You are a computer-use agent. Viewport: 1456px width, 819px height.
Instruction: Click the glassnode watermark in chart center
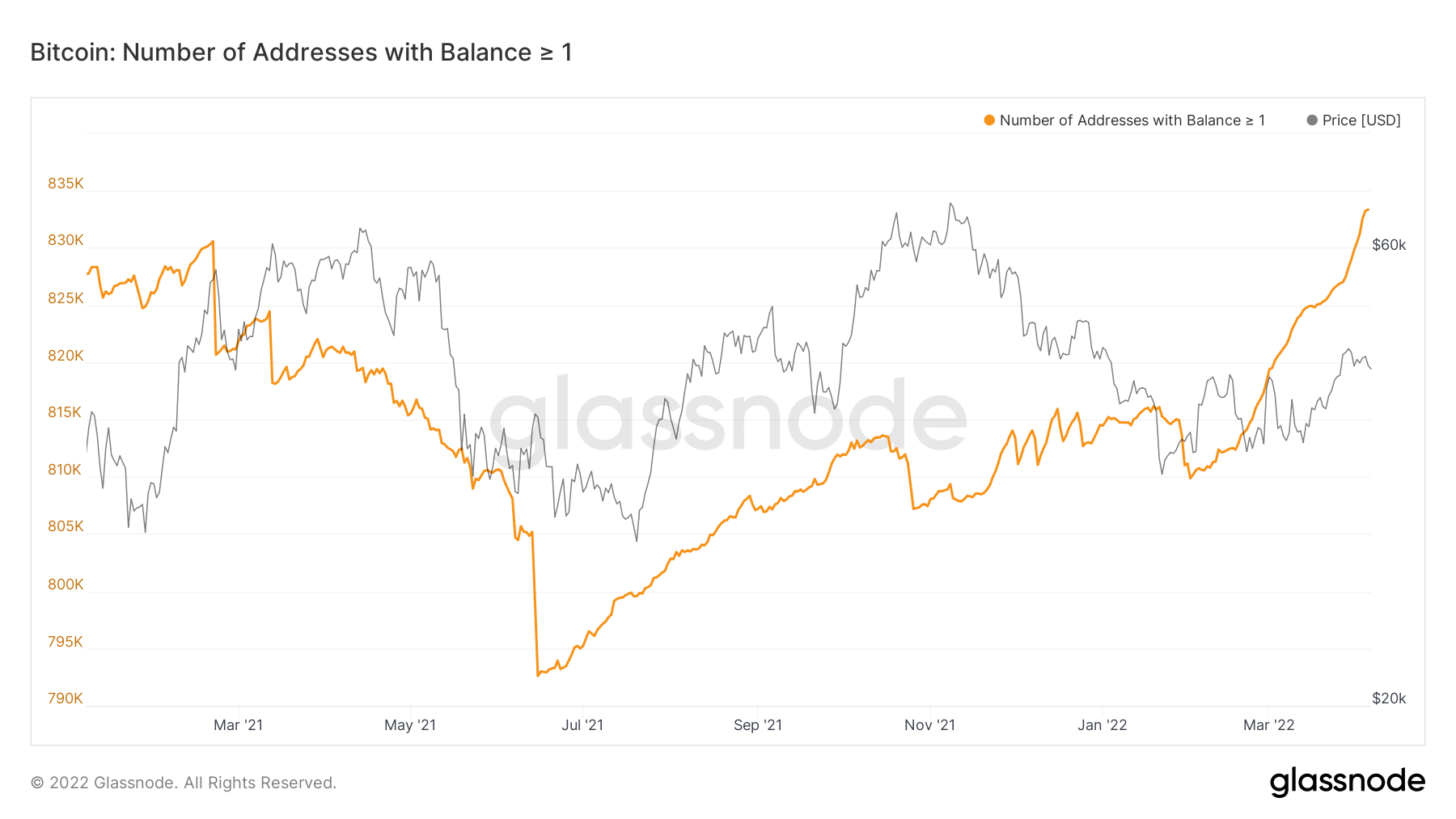pos(728,418)
